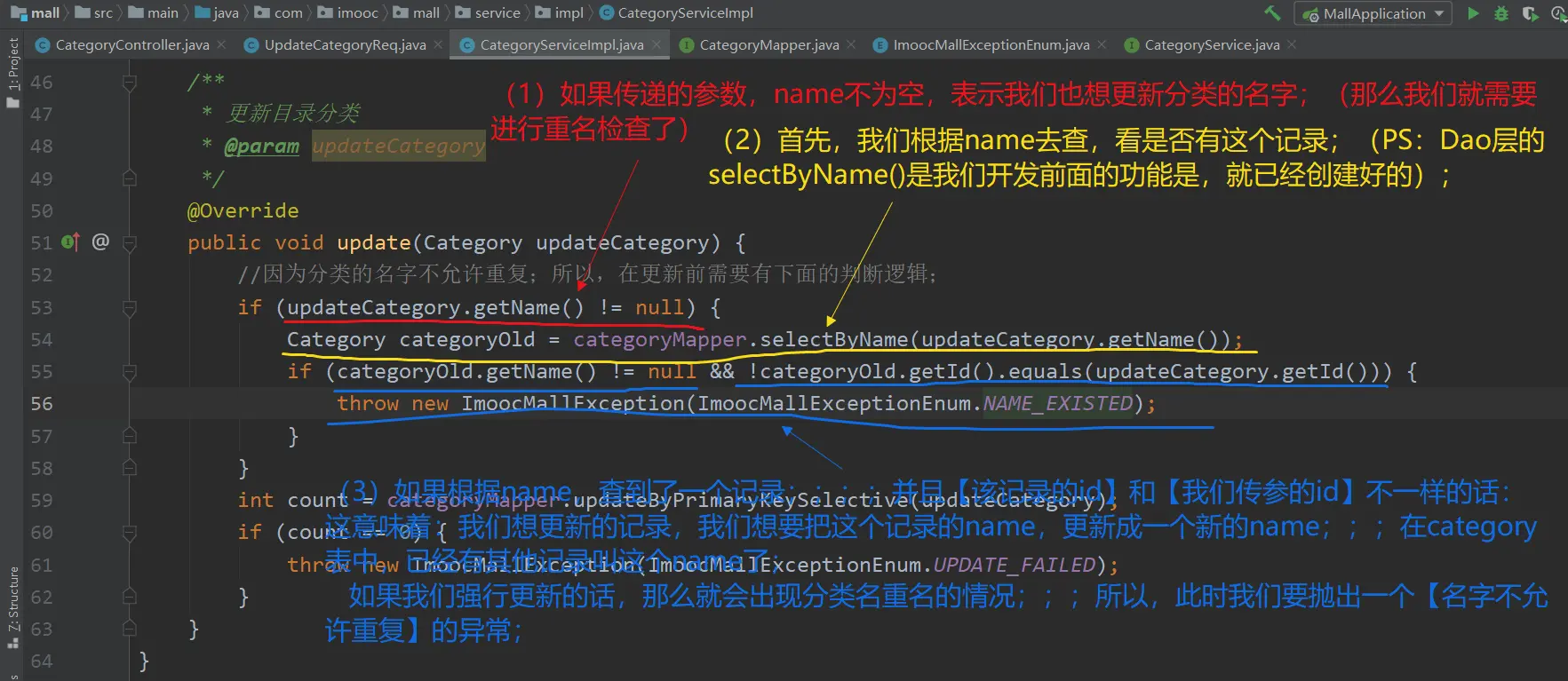Click the void return type on line 51
Screen dimensions: 1568x681
pos(299,242)
